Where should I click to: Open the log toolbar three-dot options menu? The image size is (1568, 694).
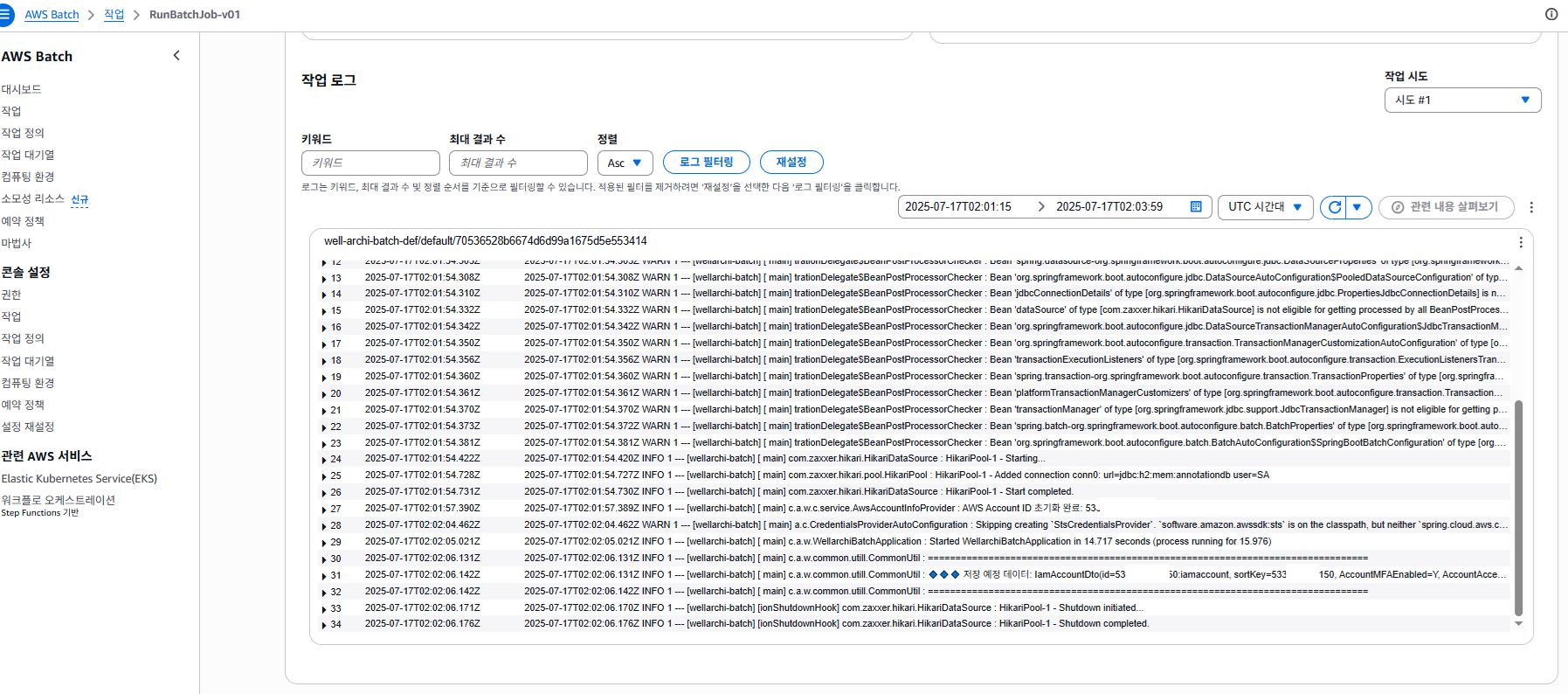[x=1531, y=207]
